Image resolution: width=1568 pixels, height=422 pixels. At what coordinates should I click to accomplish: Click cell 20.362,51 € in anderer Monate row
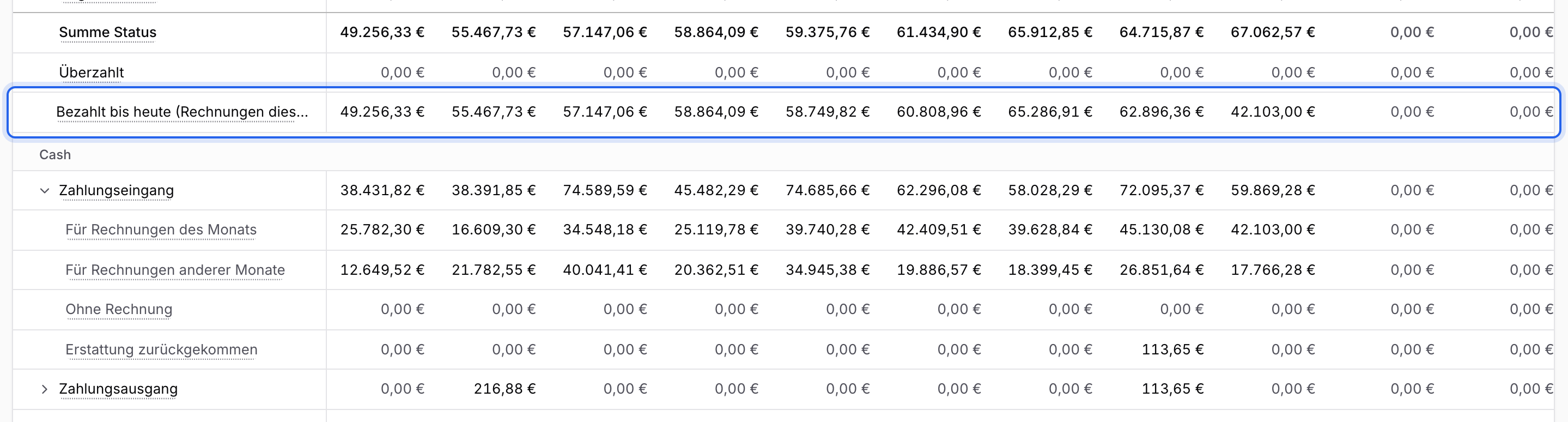pyautogui.click(x=716, y=270)
